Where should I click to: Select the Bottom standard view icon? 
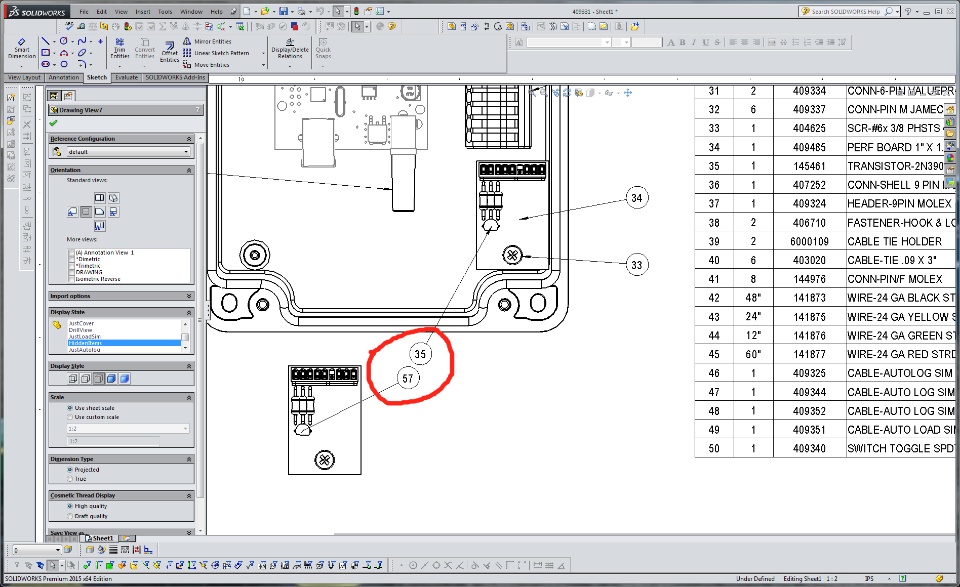coord(99,226)
